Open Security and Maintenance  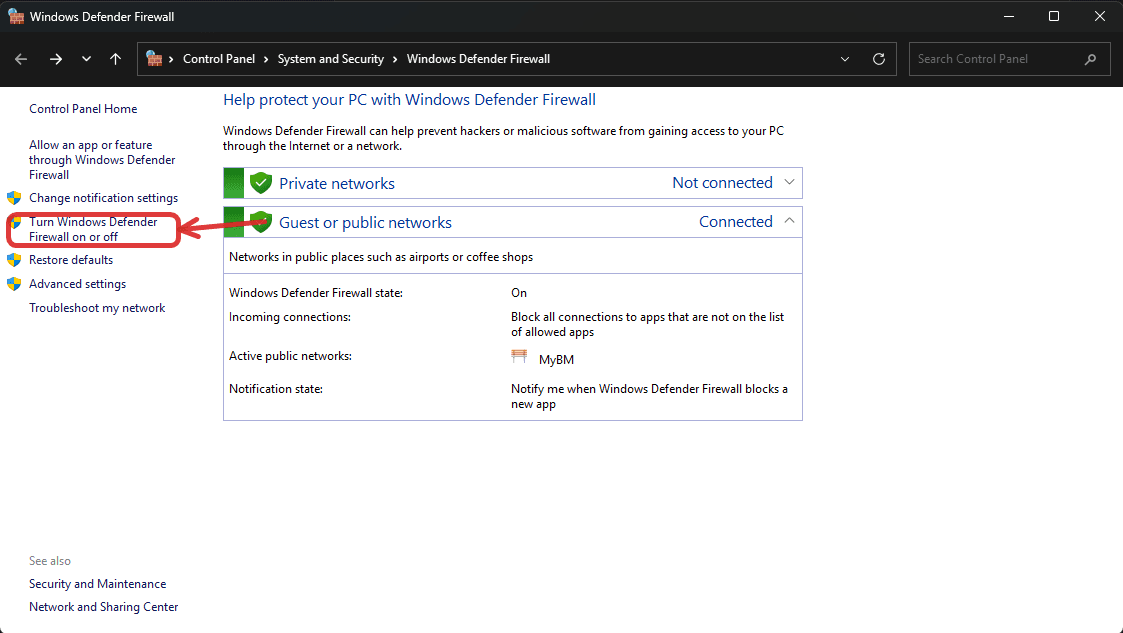pyautogui.click(x=97, y=584)
